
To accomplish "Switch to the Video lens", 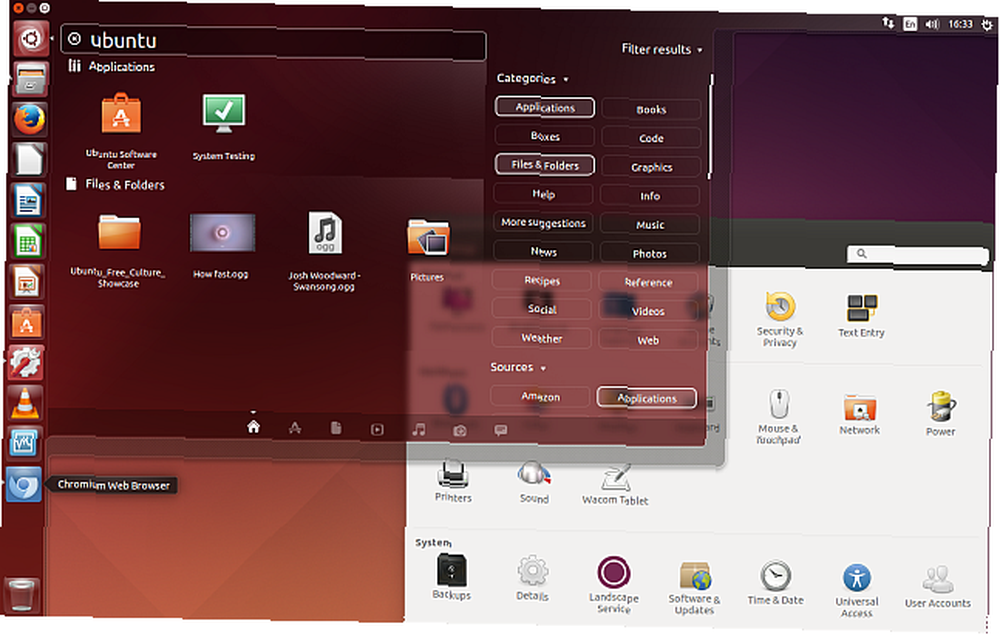I will [x=378, y=430].
